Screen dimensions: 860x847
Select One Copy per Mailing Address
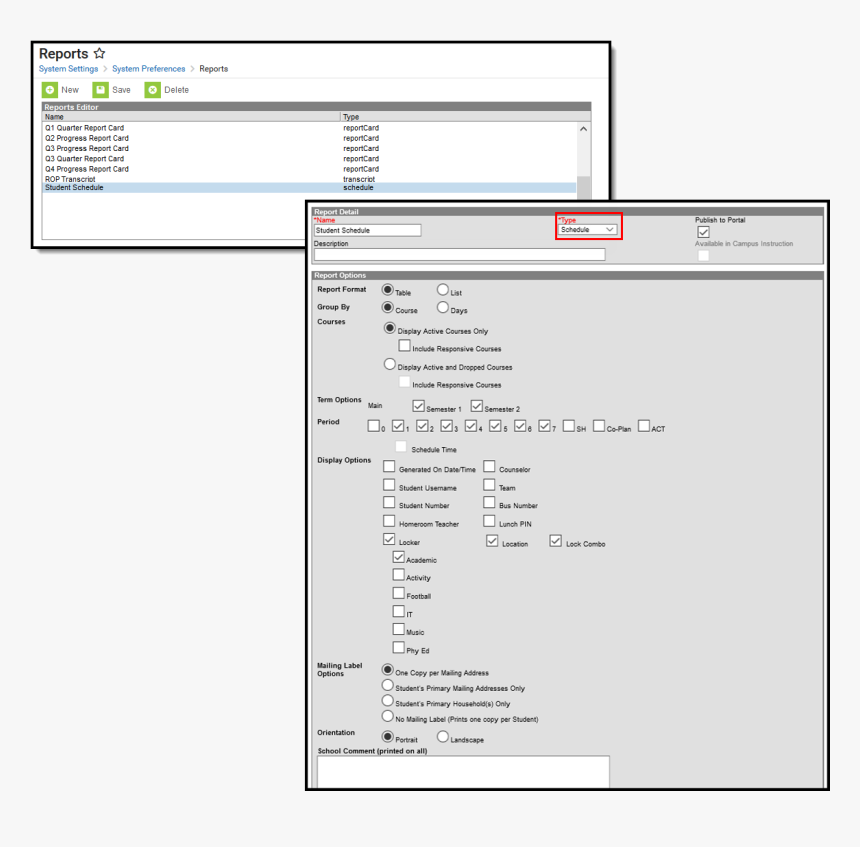(388, 669)
